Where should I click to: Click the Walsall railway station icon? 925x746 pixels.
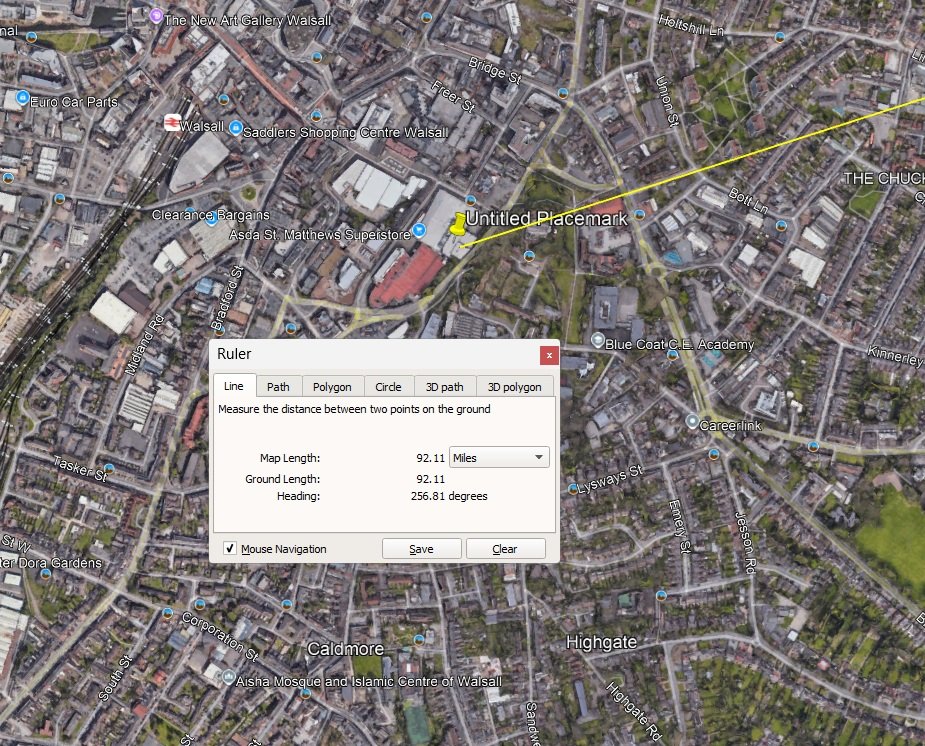point(172,122)
